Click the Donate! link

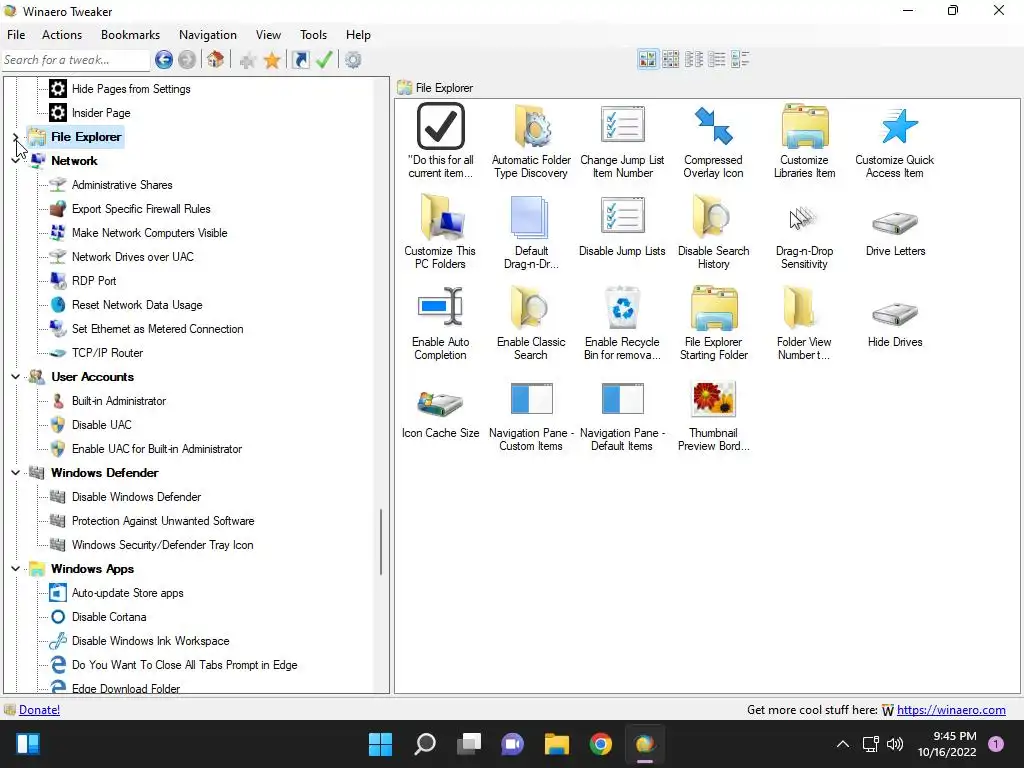[39, 710]
